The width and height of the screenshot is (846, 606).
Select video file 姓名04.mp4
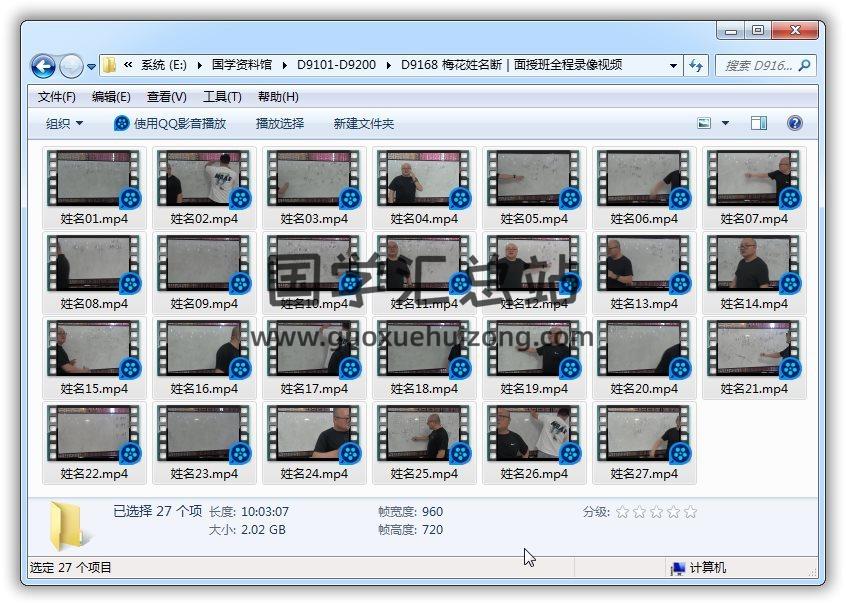pos(424,188)
